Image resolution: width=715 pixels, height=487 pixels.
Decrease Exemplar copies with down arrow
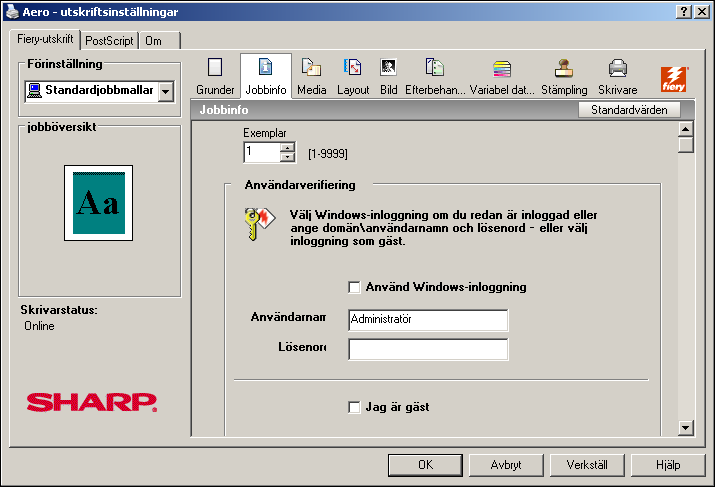(287, 157)
